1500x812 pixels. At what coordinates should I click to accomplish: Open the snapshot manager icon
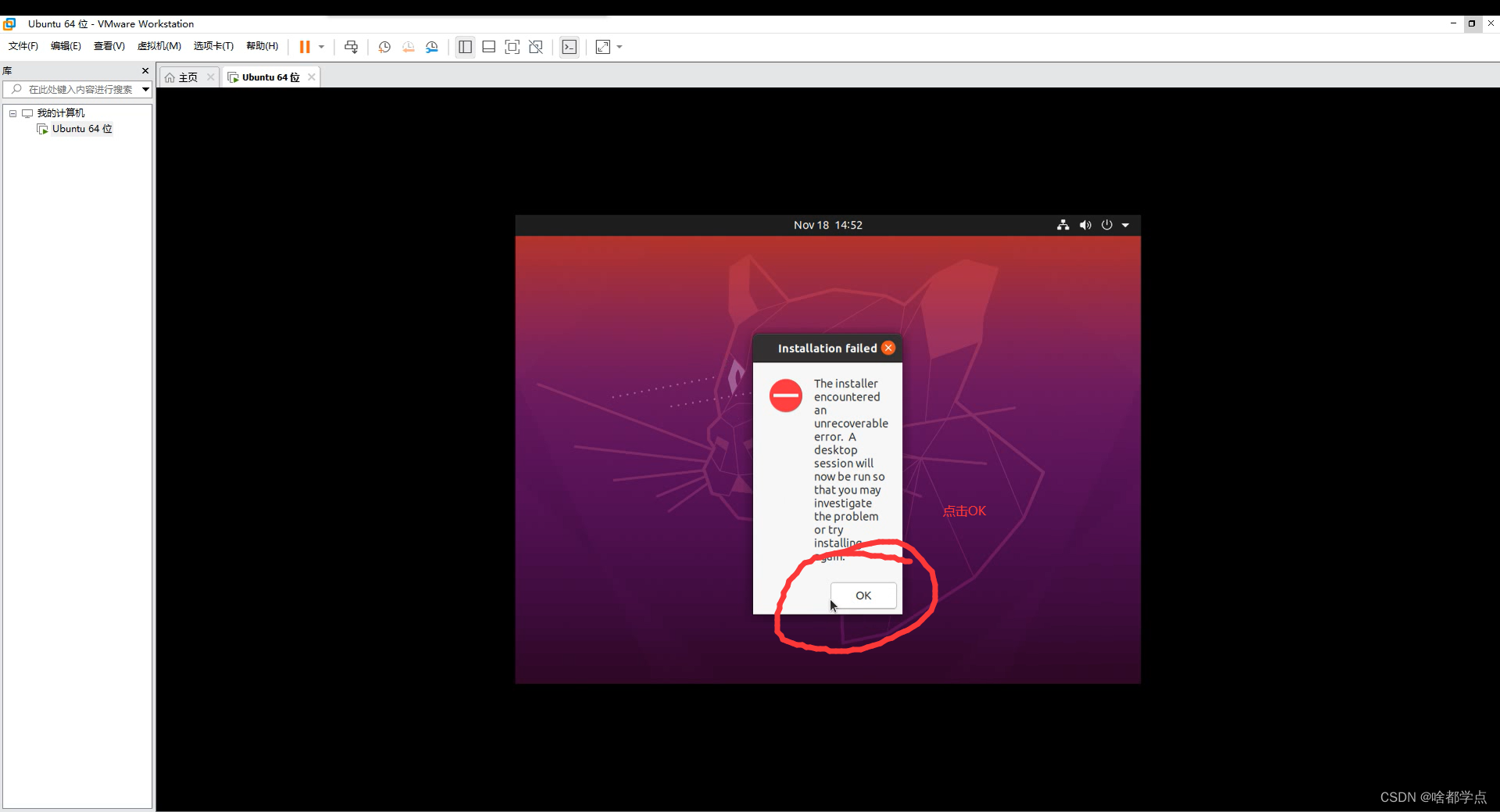tap(432, 47)
